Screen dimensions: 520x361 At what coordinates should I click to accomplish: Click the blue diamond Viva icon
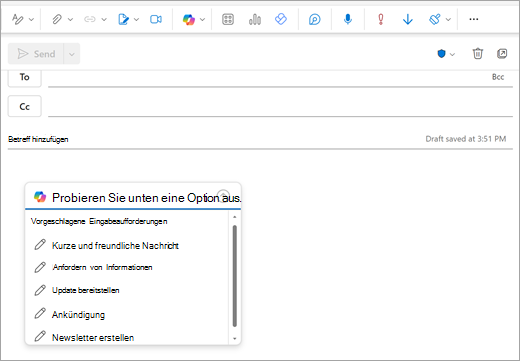(281, 19)
